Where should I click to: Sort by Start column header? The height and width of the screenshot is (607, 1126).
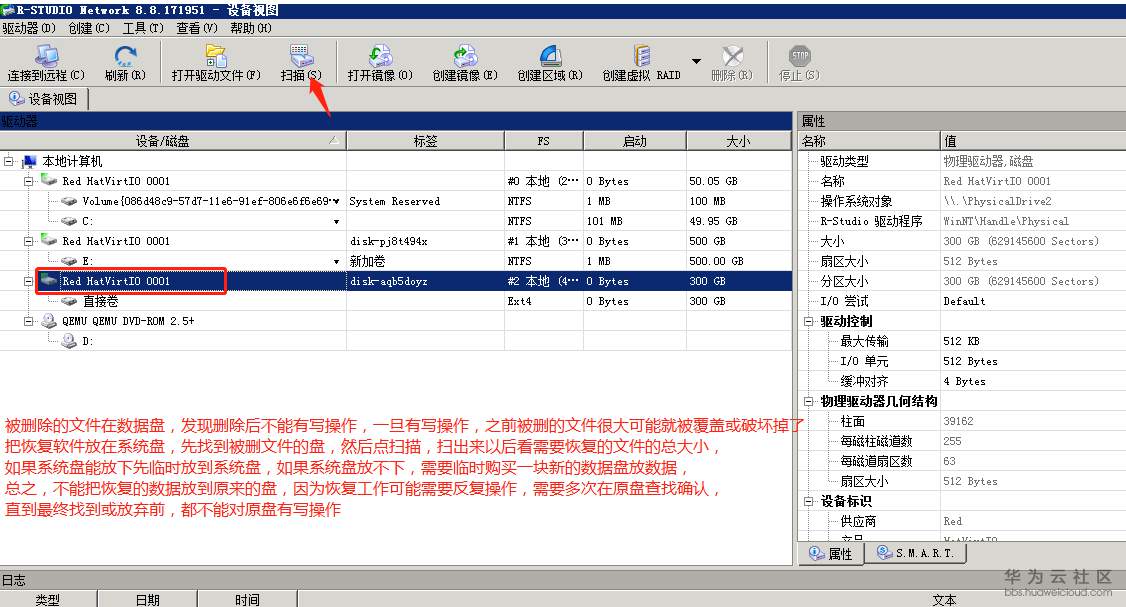tap(635, 141)
